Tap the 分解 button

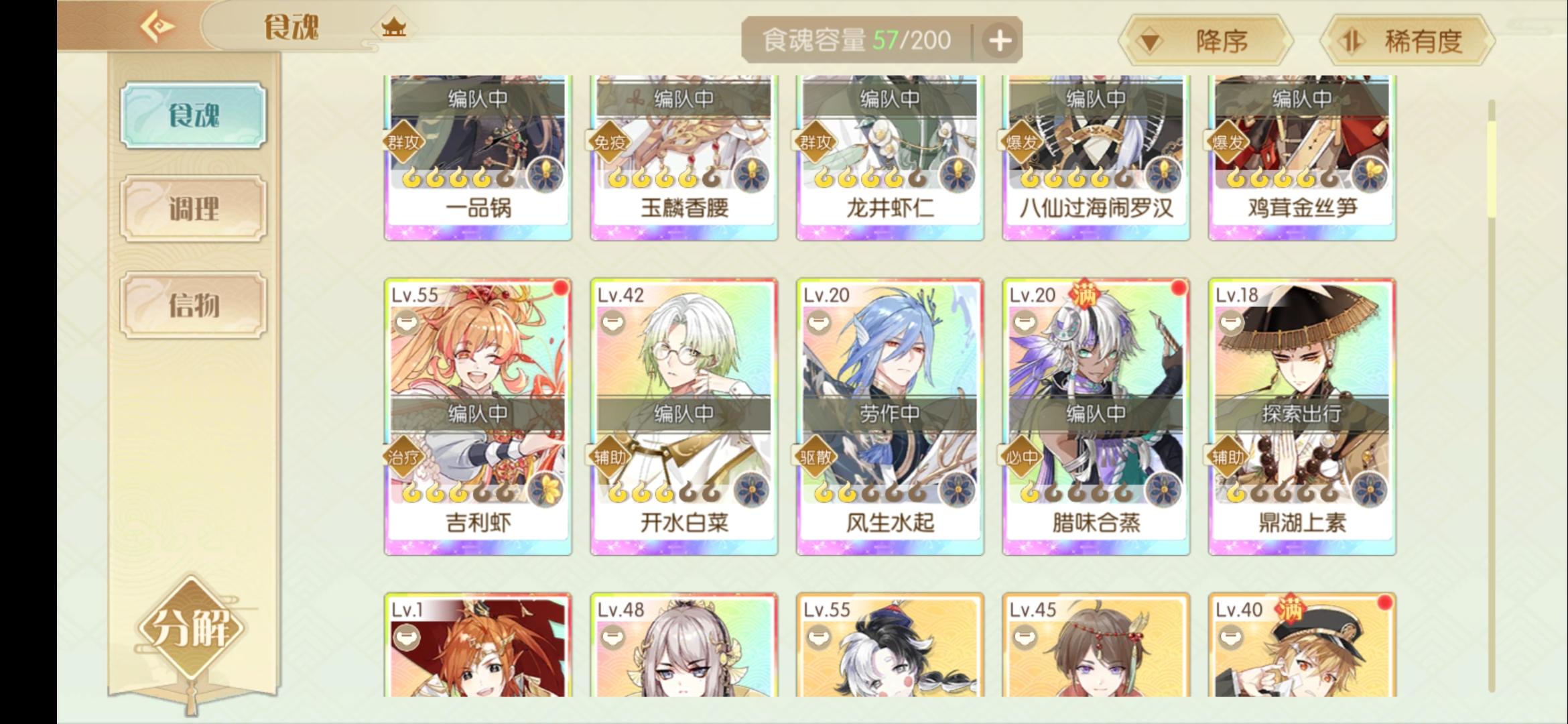[192, 629]
